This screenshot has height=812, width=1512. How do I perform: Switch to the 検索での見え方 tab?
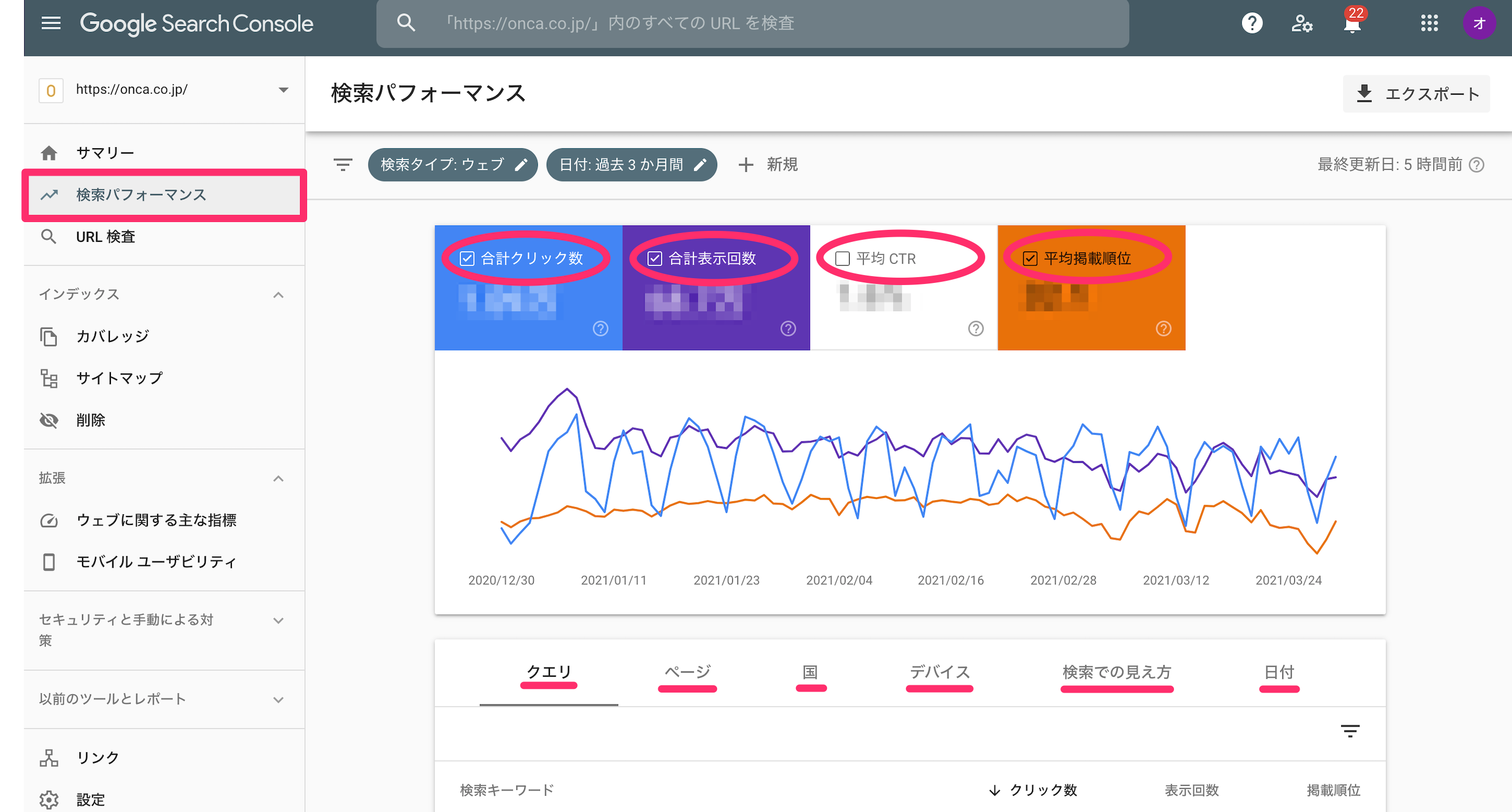1117,672
